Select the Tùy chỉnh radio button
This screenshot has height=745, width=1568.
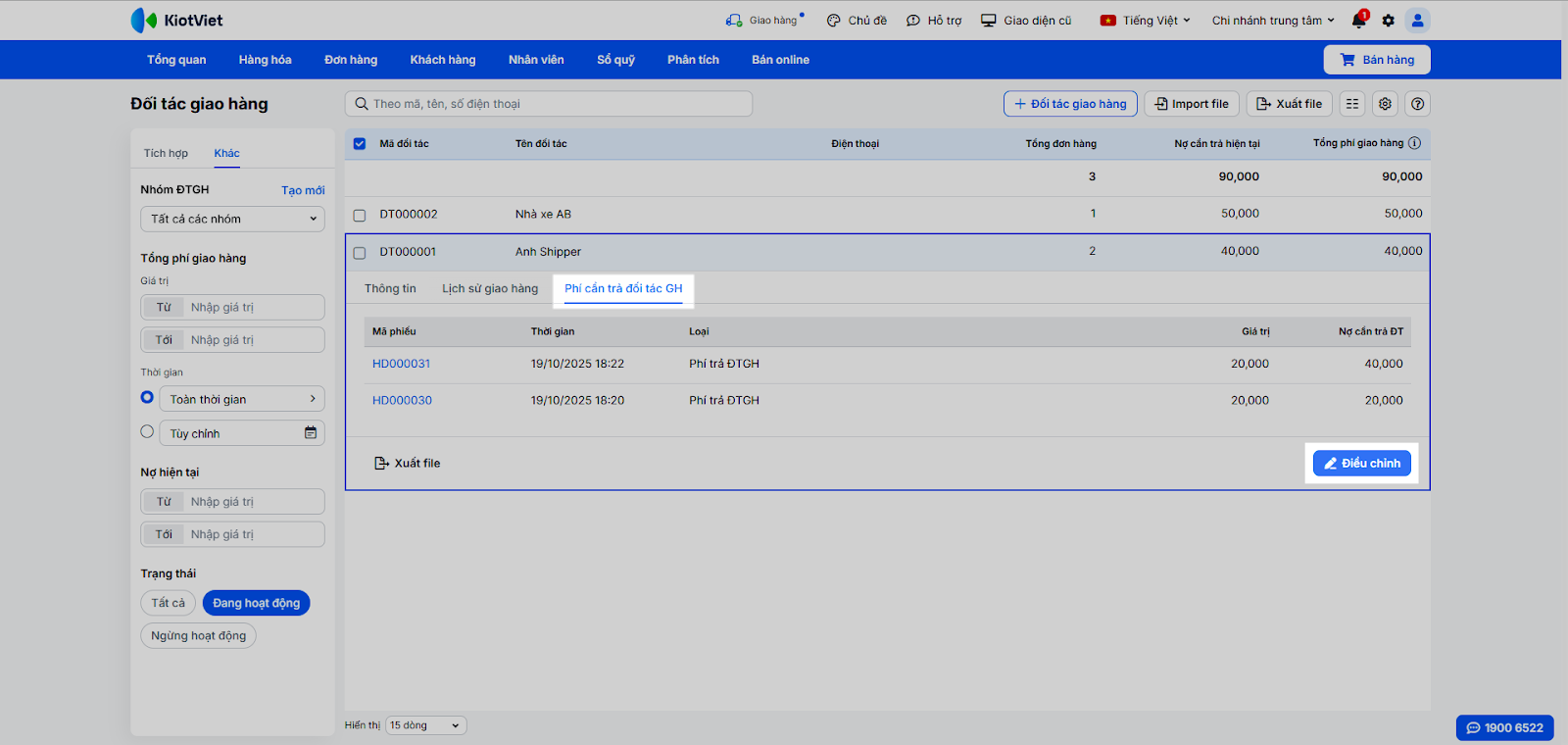(147, 432)
